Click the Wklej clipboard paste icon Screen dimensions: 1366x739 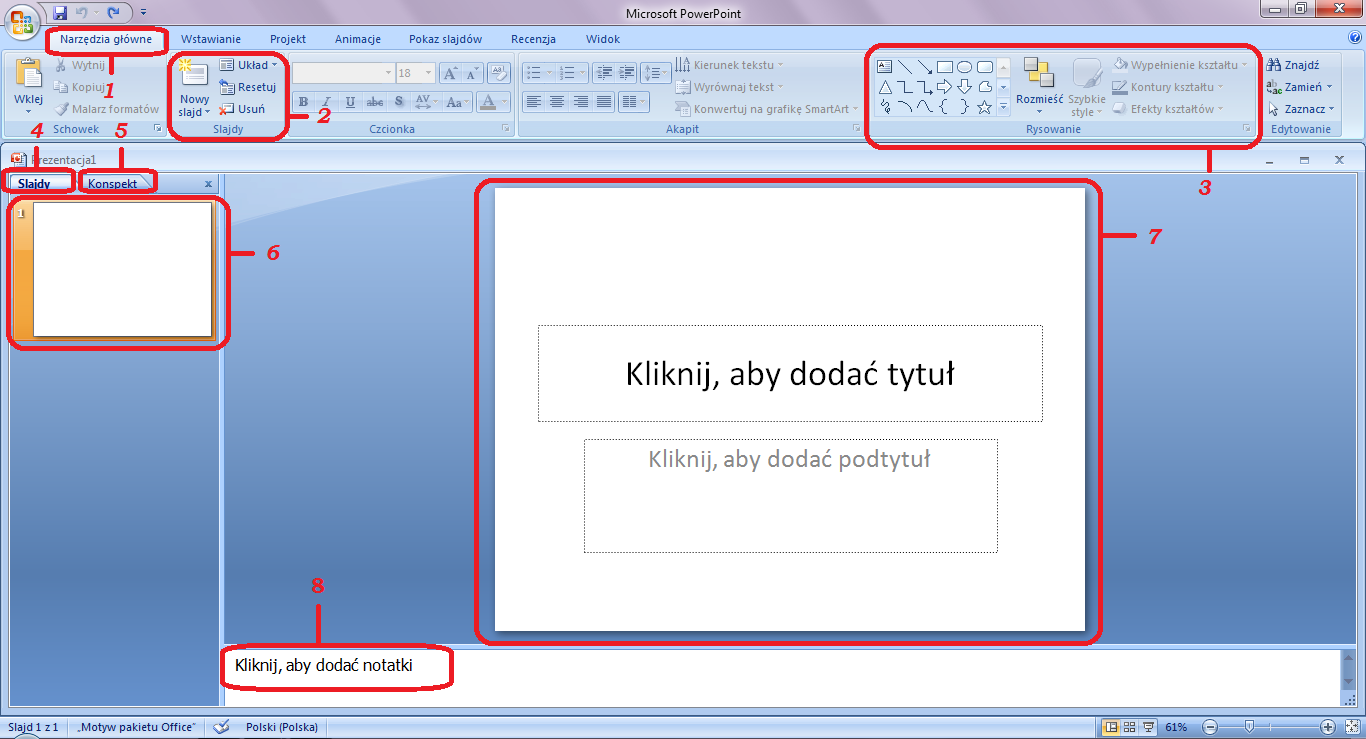point(28,75)
